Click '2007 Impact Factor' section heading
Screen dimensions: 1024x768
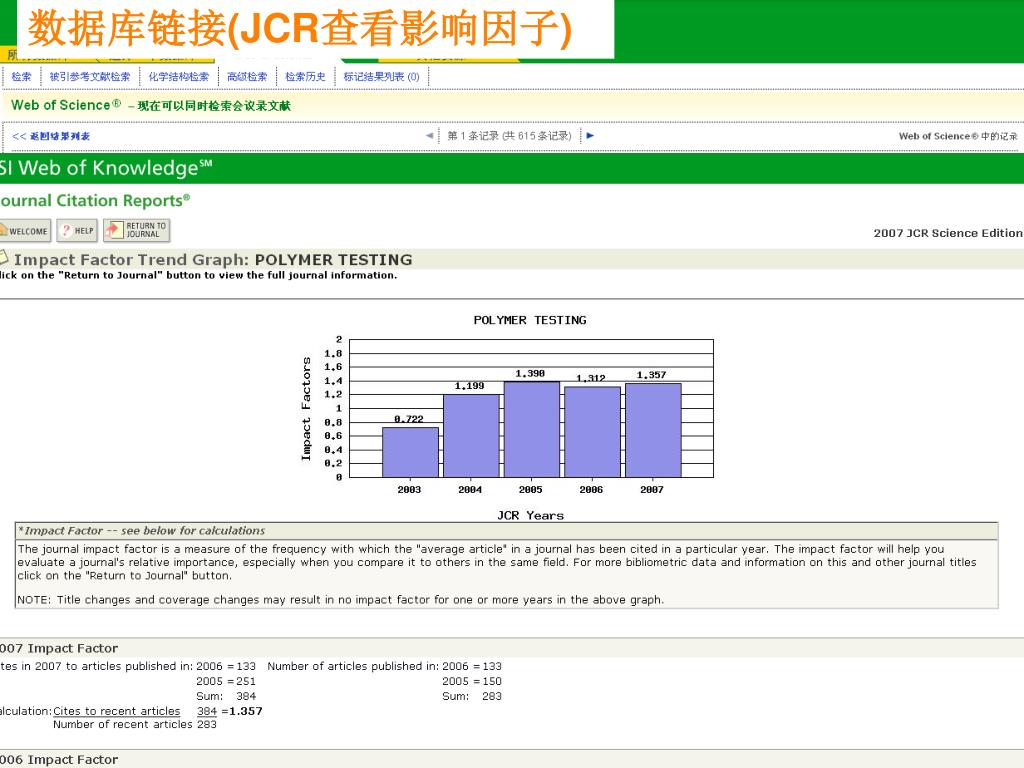pos(59,648)
